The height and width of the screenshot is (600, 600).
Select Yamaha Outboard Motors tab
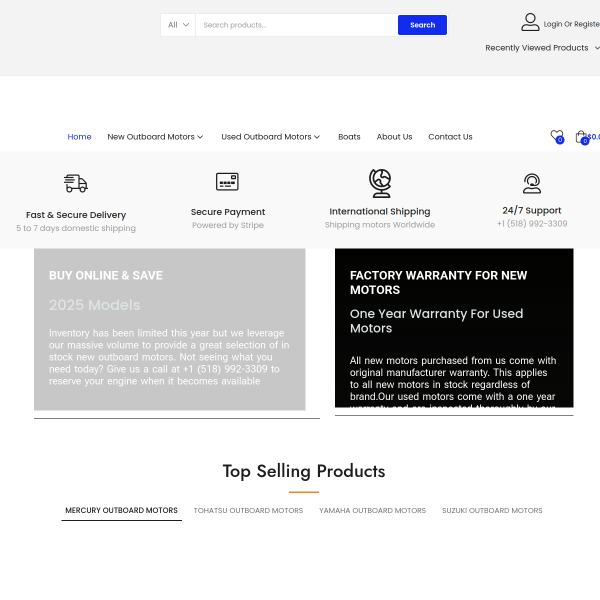[372, 510]
